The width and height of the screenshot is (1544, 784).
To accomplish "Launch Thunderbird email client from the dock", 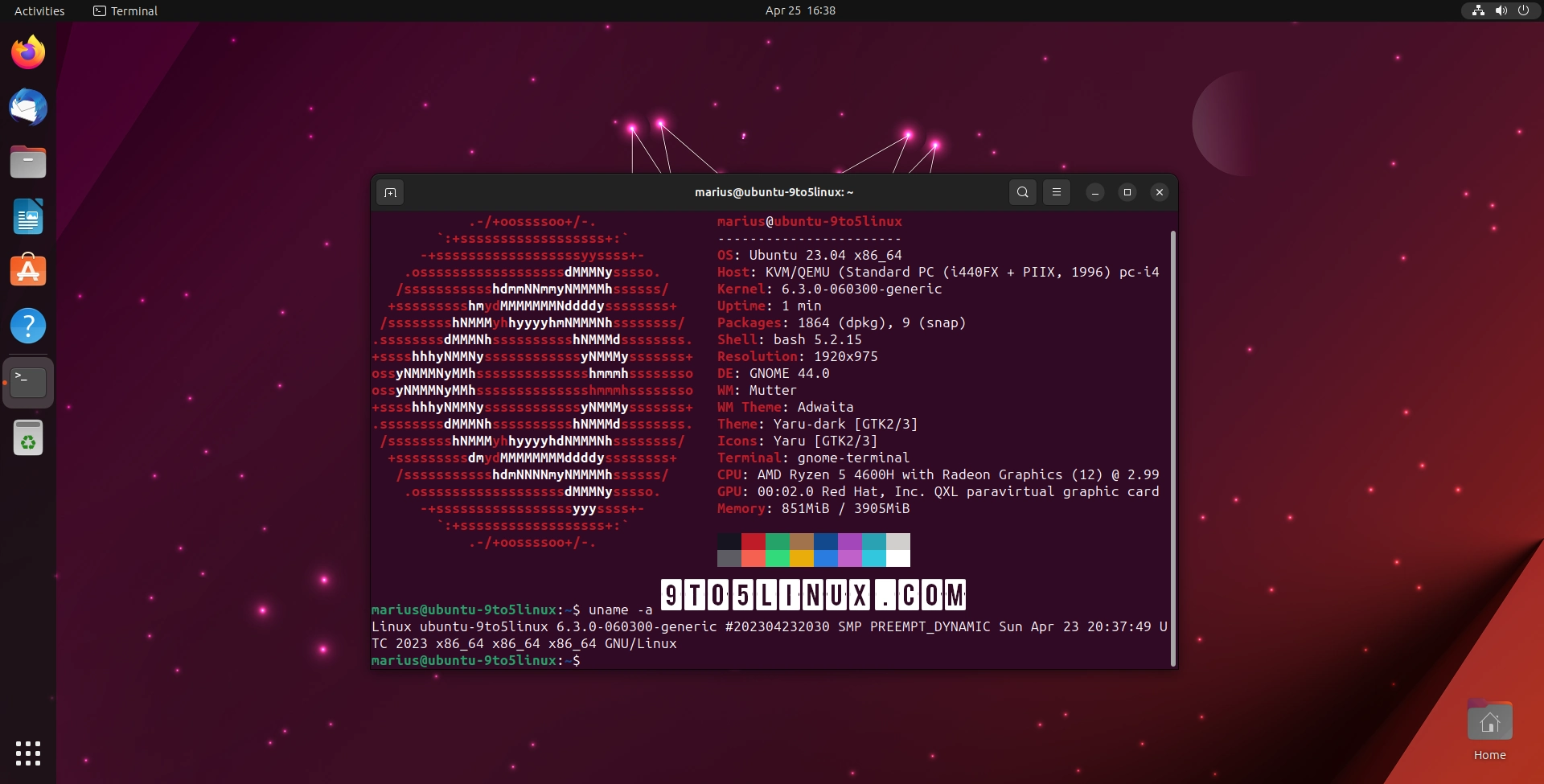I will [x=28, y=107].
